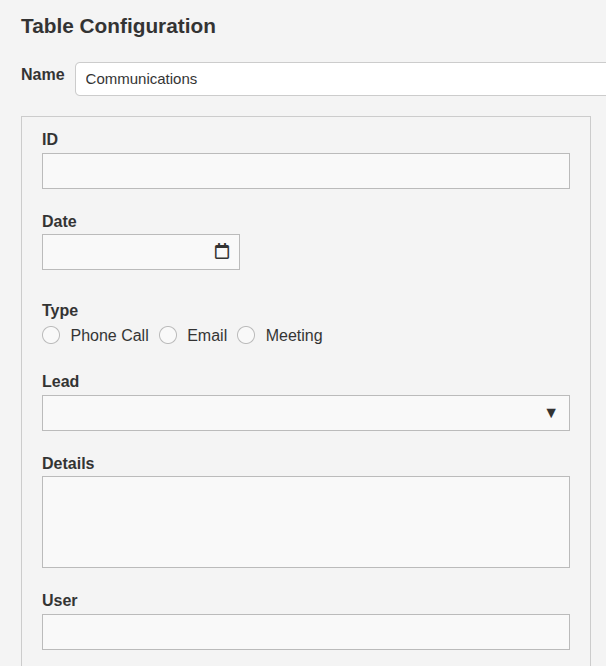Click the "Email" option label text
The width and height of the screenshot is (606, 666).
207,336
